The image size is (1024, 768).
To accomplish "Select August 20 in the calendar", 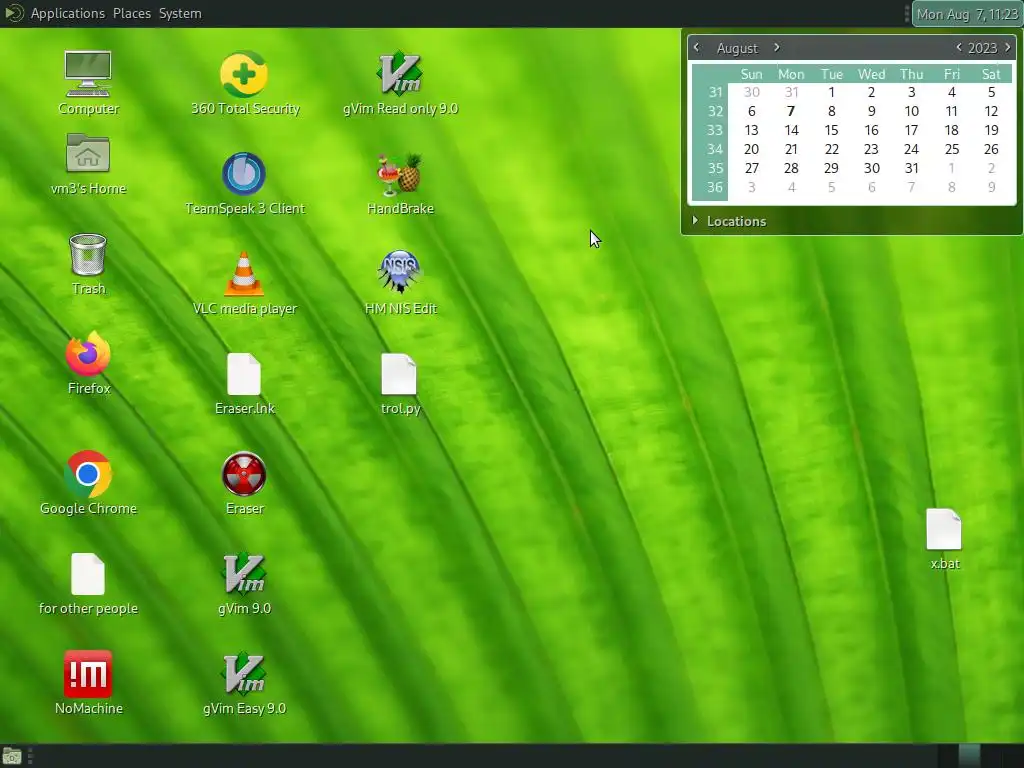I will pyautogui.click(x=752, y=149).
